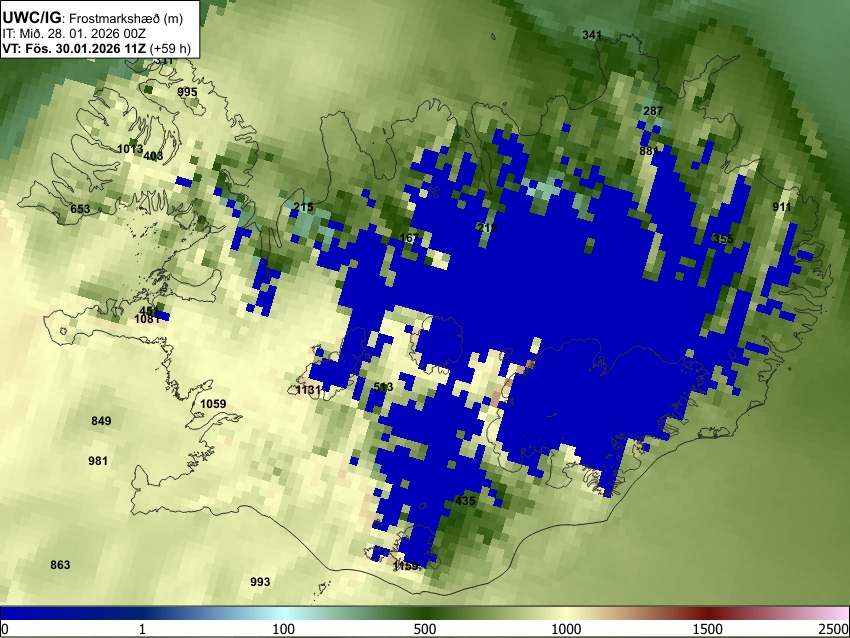Click the map value 167
850x638 pixels.
point(409,238)
